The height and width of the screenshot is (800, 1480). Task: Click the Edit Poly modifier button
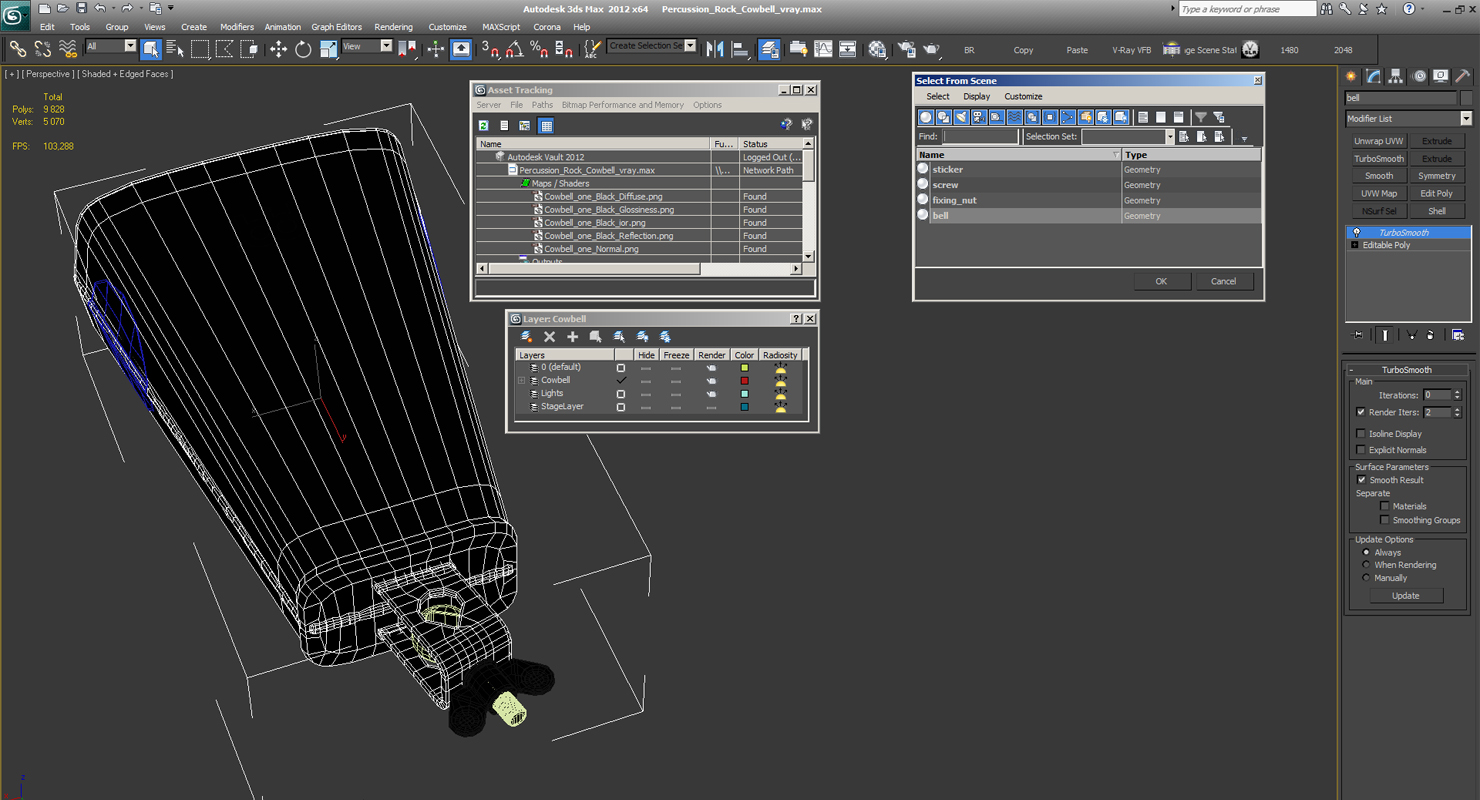coord(1437,193)
